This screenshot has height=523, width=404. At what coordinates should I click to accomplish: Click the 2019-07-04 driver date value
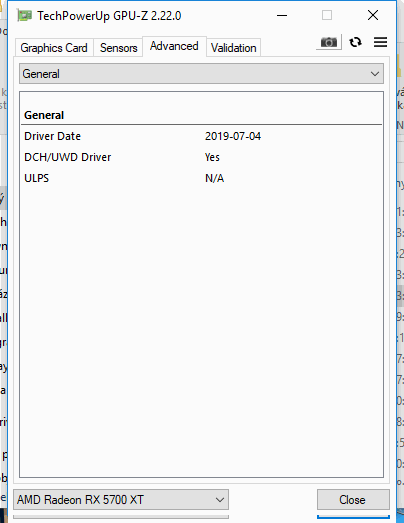tap(233, 136)
